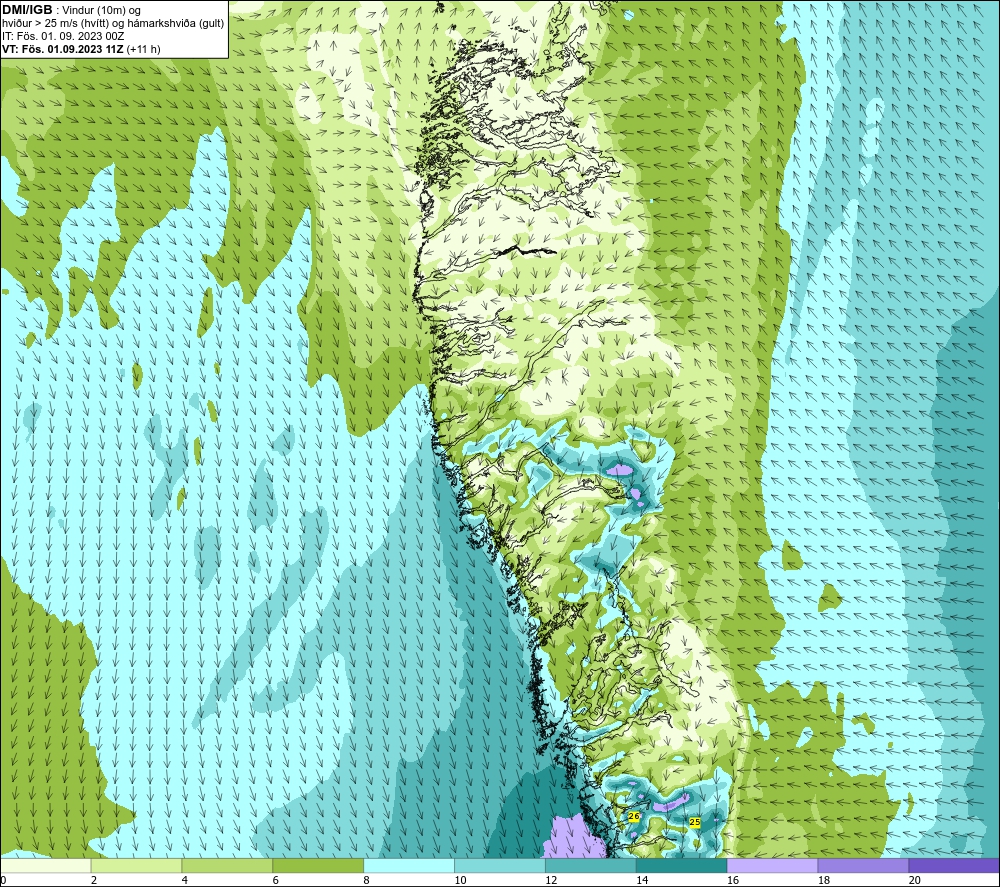Click the scale number "6"
Screen dimensions: 1000x887
(x=276, y=880)
